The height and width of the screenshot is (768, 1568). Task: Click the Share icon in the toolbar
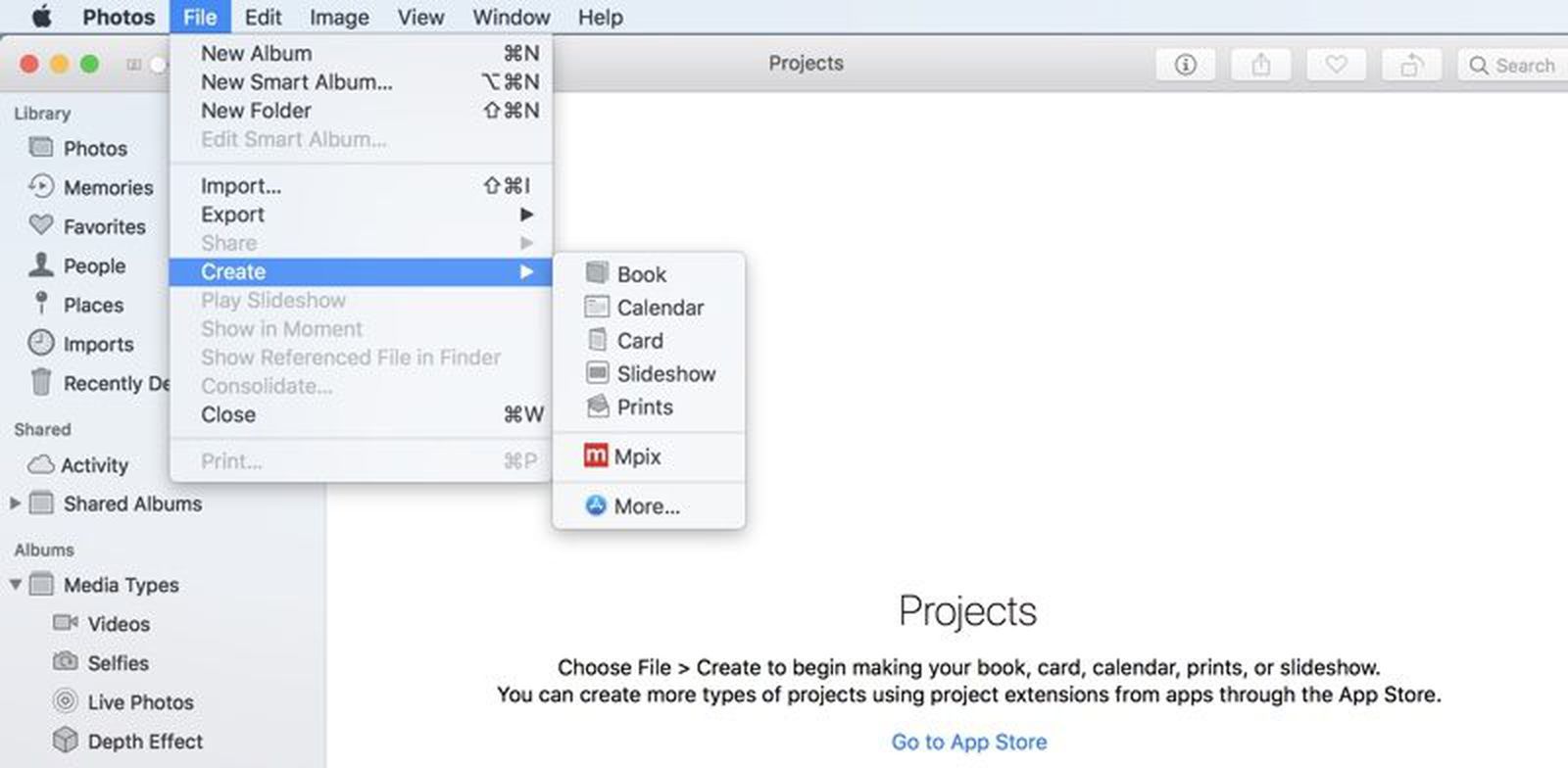[1260, 64]
